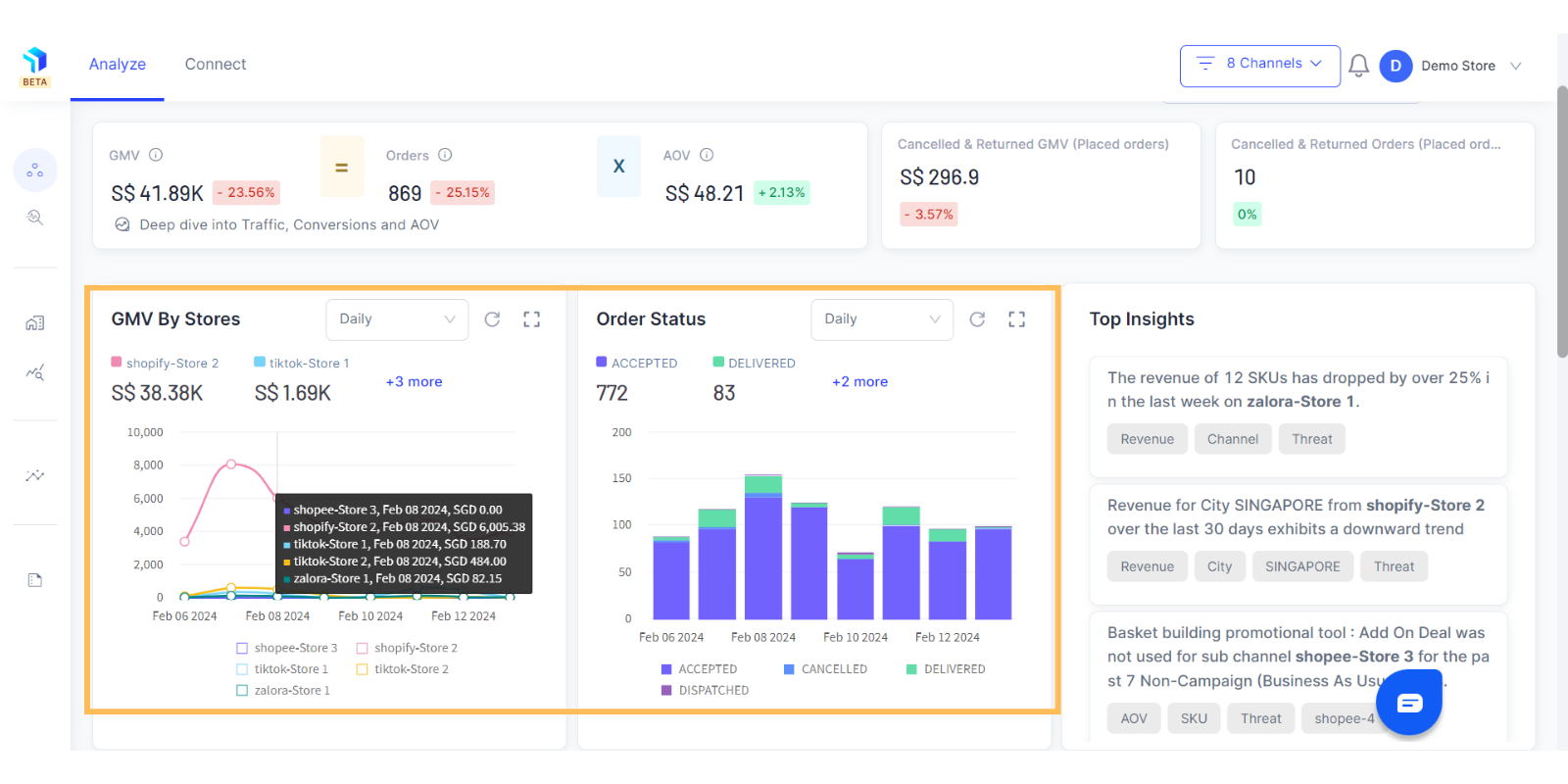The image size is (1568, 784).
Task: Open the line graph icon in sidebar
Action: [35, 475]
